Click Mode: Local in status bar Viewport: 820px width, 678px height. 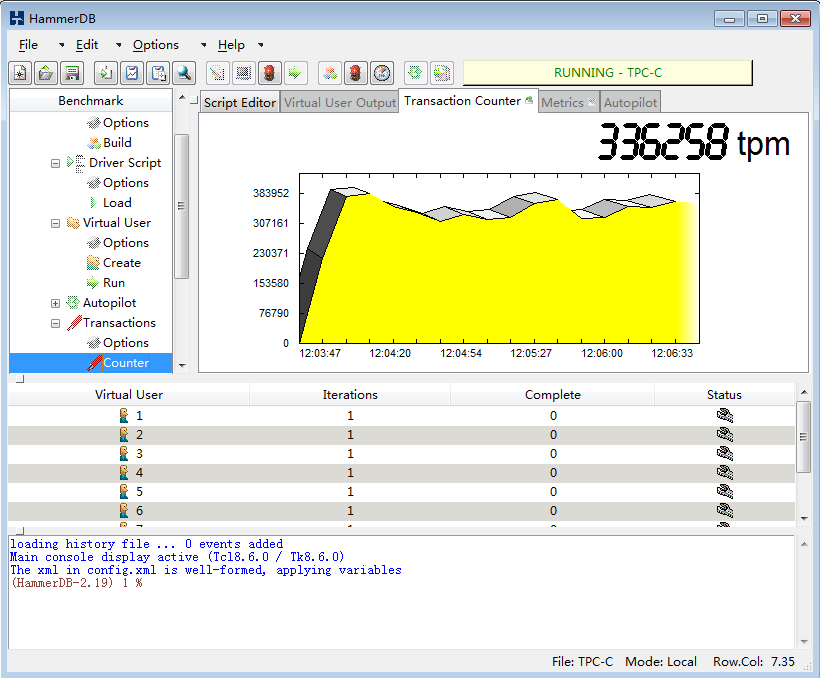(x=660, y=662)
